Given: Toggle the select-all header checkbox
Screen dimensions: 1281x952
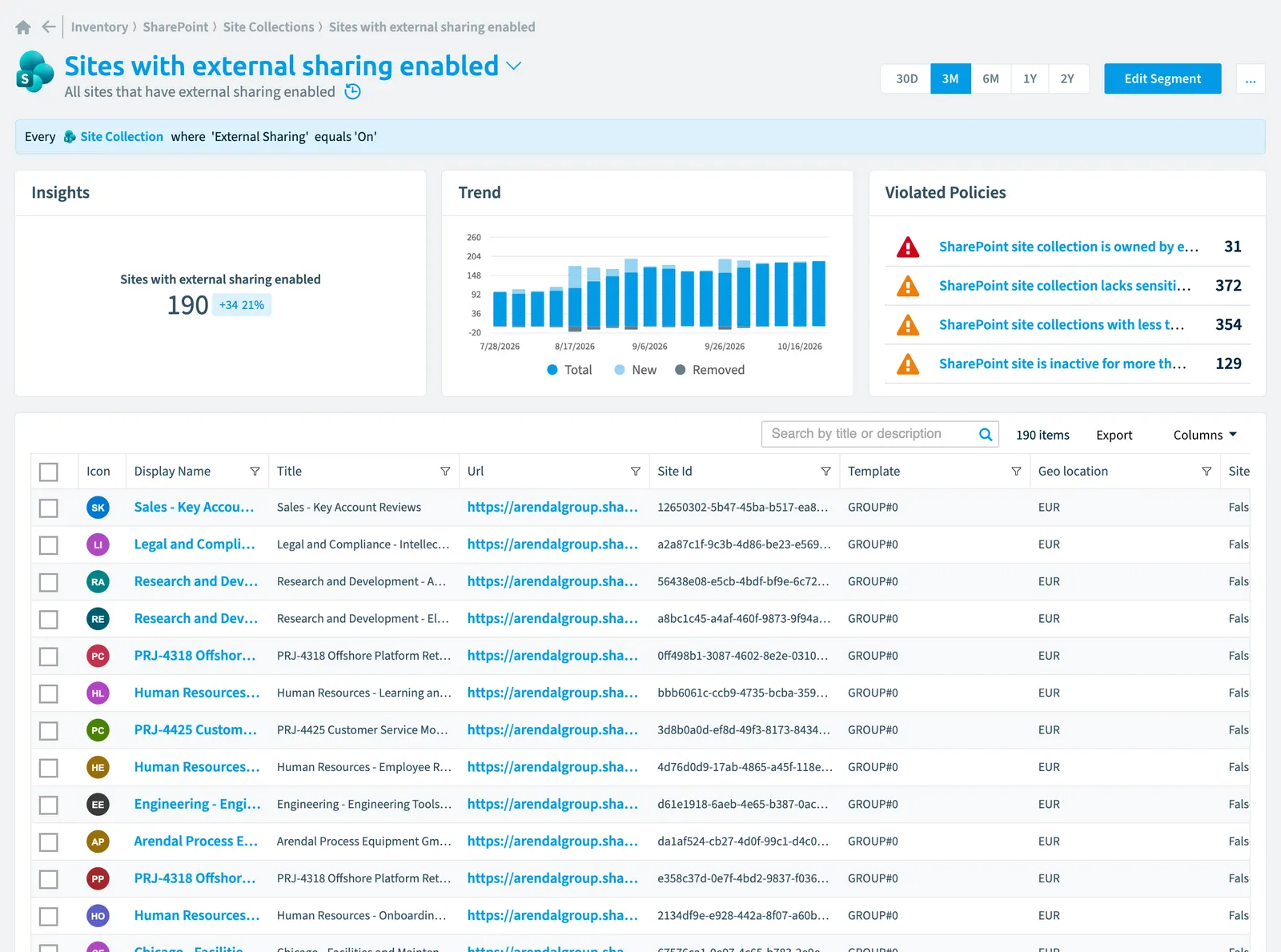Looking at the screenshot, I should pyautogui.click(x=49, y=472).
